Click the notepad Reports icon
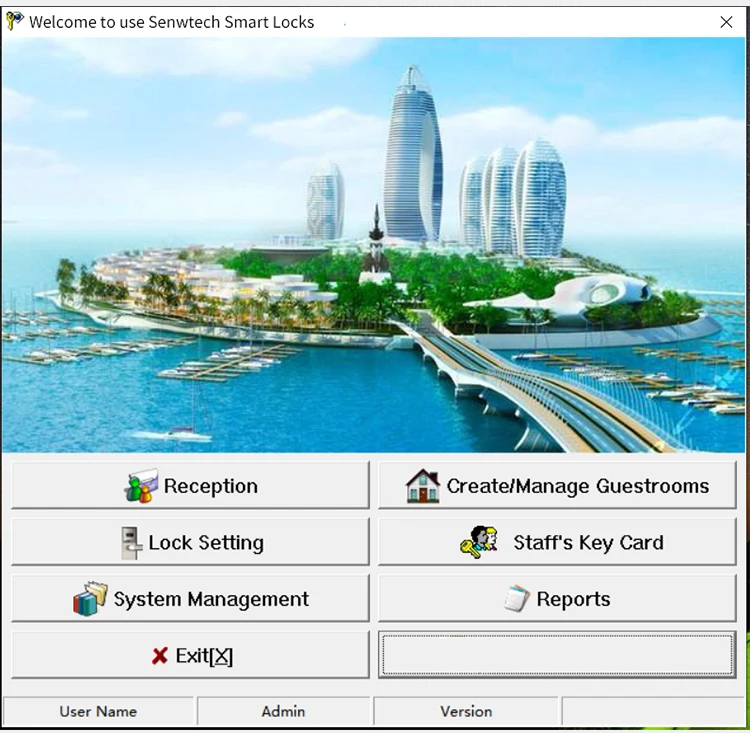Image resolution: width=750 pixels, height=733 pixels. (517, 599)
